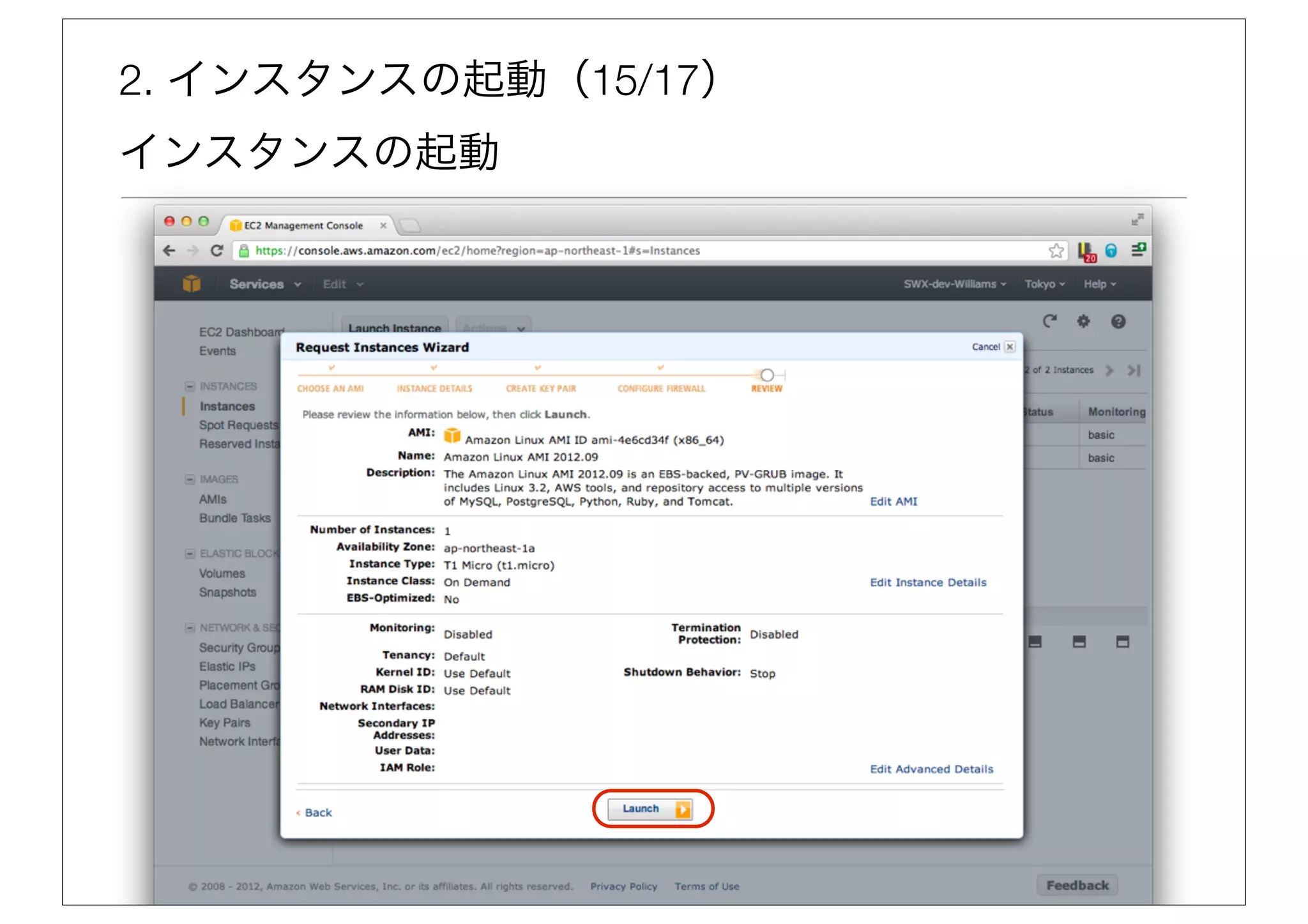Click the console refresh icon
This screenshot has height=924, width=1308.
[1049, 321]
